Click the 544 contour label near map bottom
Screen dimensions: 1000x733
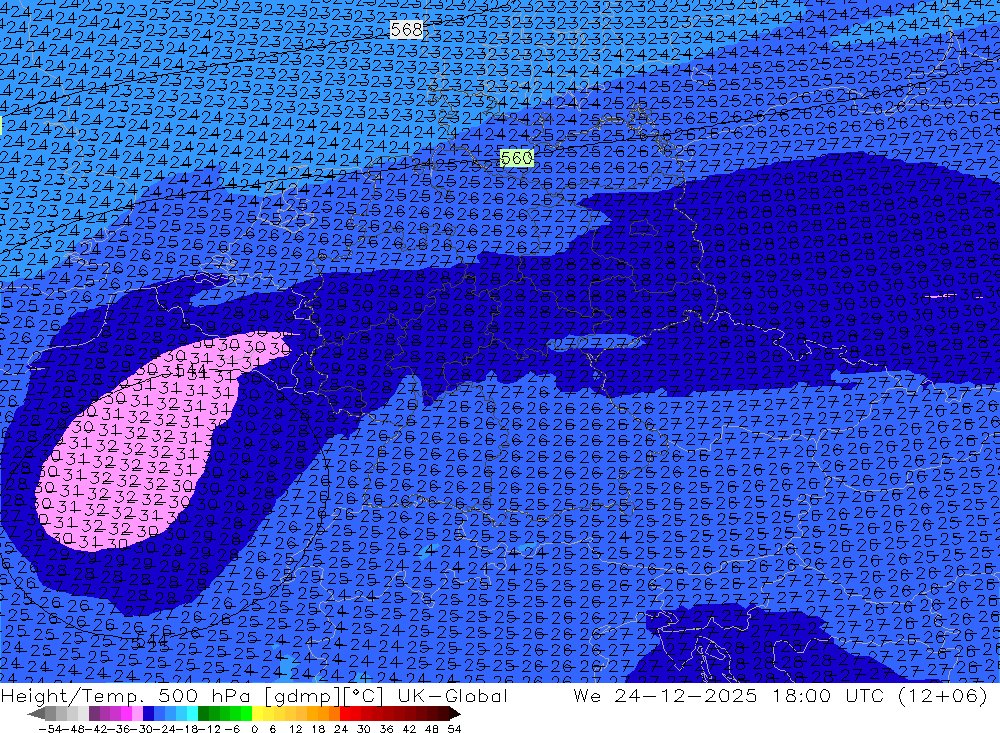coord(152,639)
